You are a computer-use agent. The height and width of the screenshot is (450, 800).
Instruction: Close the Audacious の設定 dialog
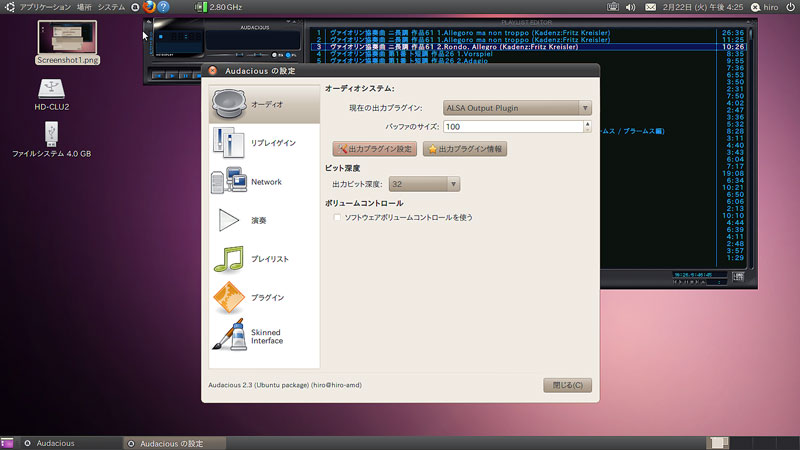coord(213,70)
